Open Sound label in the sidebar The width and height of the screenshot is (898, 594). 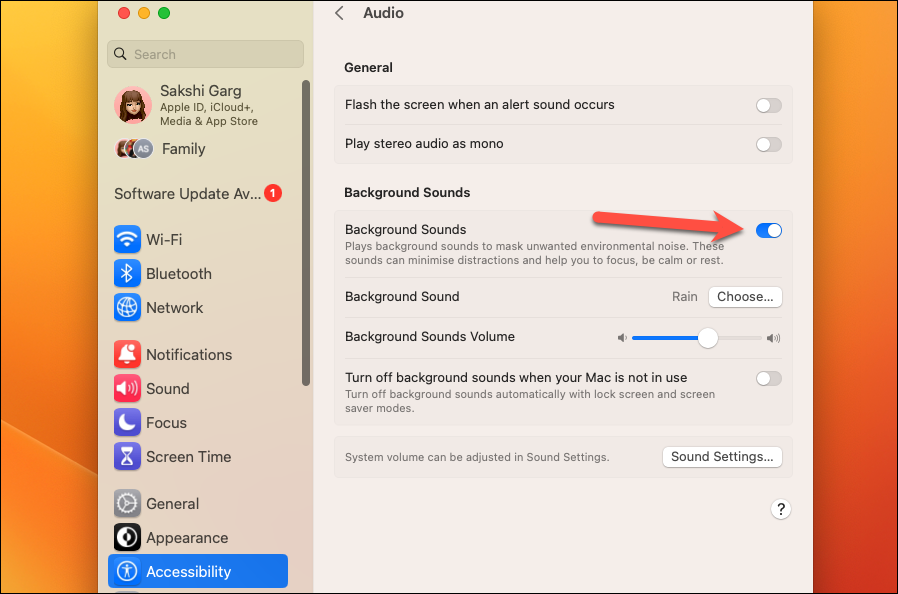point(167,388)
